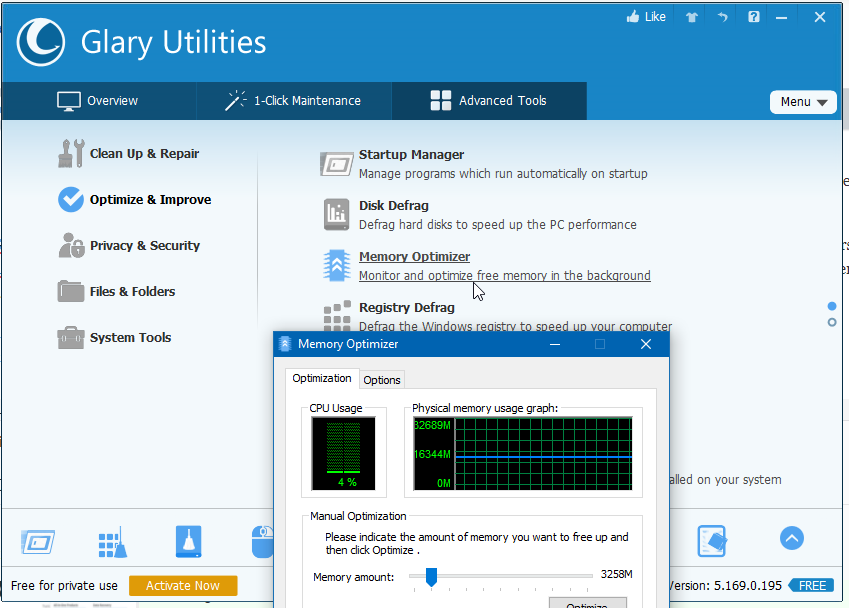
Task: Open the Registry cleaner broom icon in bottom toolbar
Action: click(113, 542)
